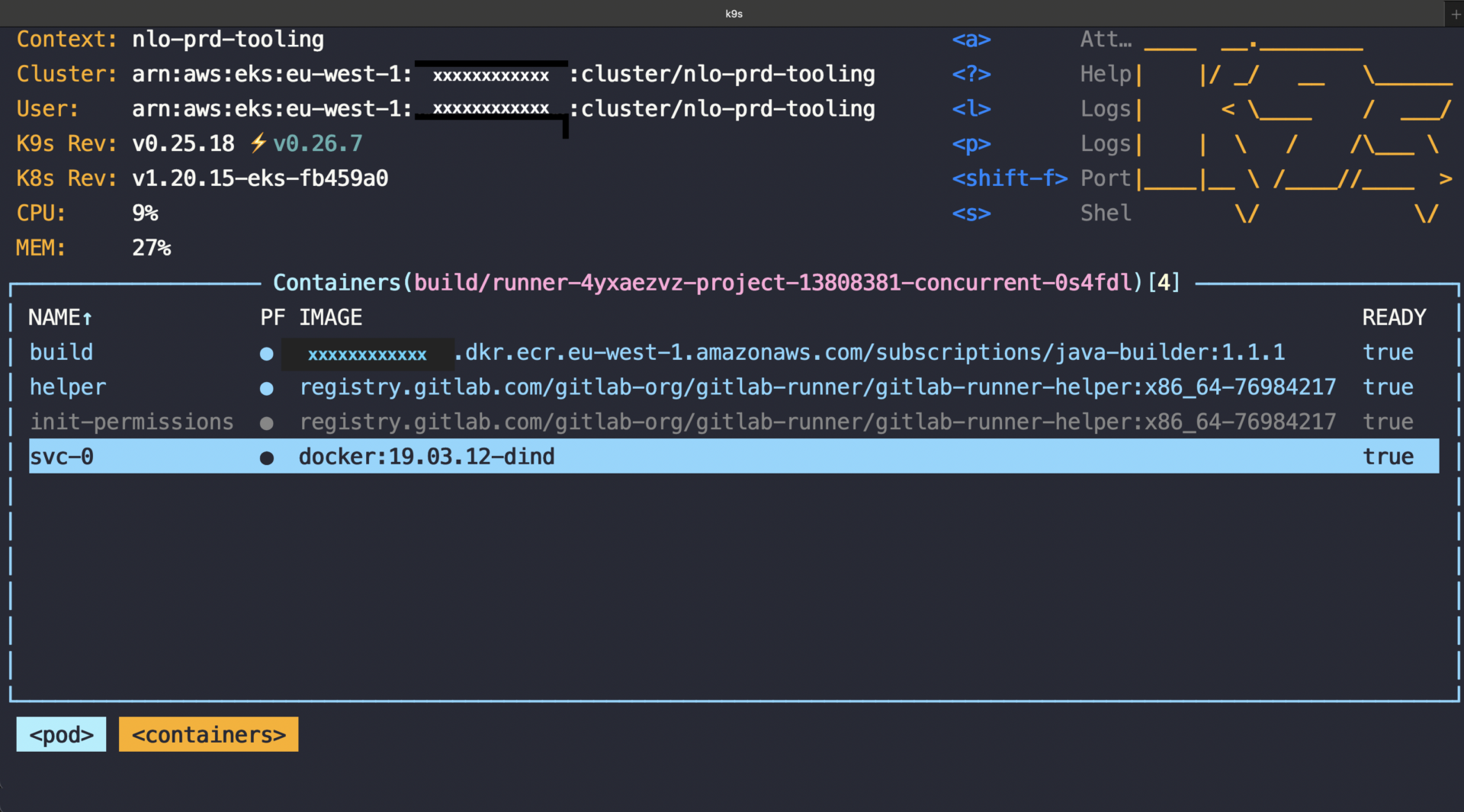1464x812 pixels.
Task: Click the PF circle next to helper container
Action: pyautogui.click(x=266, y=388)
